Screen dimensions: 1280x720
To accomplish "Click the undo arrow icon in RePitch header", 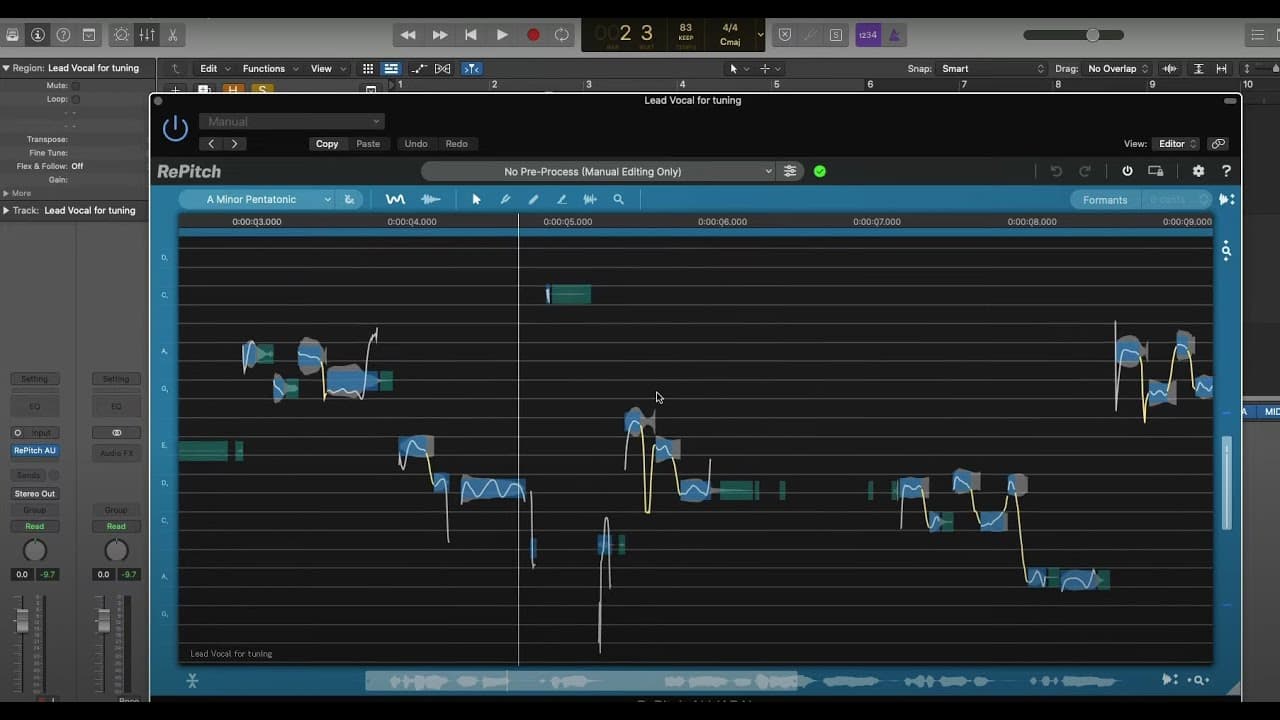I will click(x=1056, y=170).
